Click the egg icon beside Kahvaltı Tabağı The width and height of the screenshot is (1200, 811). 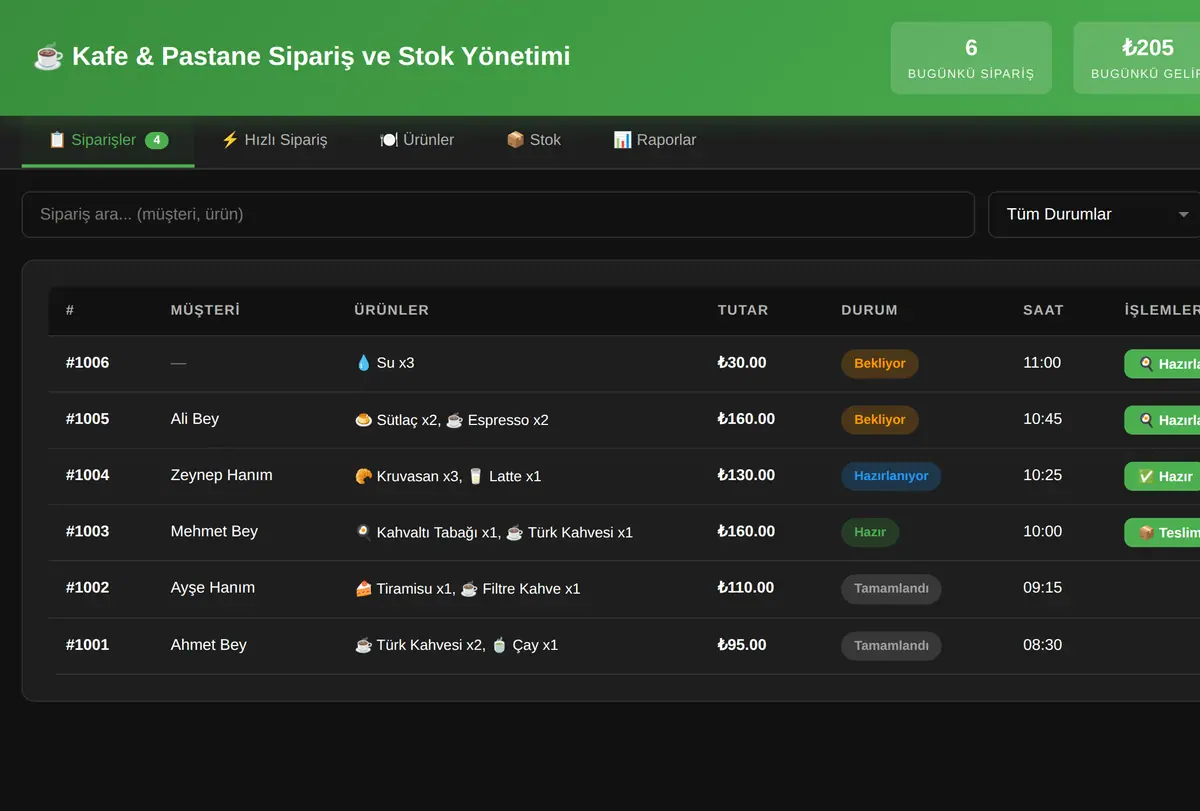363,532
